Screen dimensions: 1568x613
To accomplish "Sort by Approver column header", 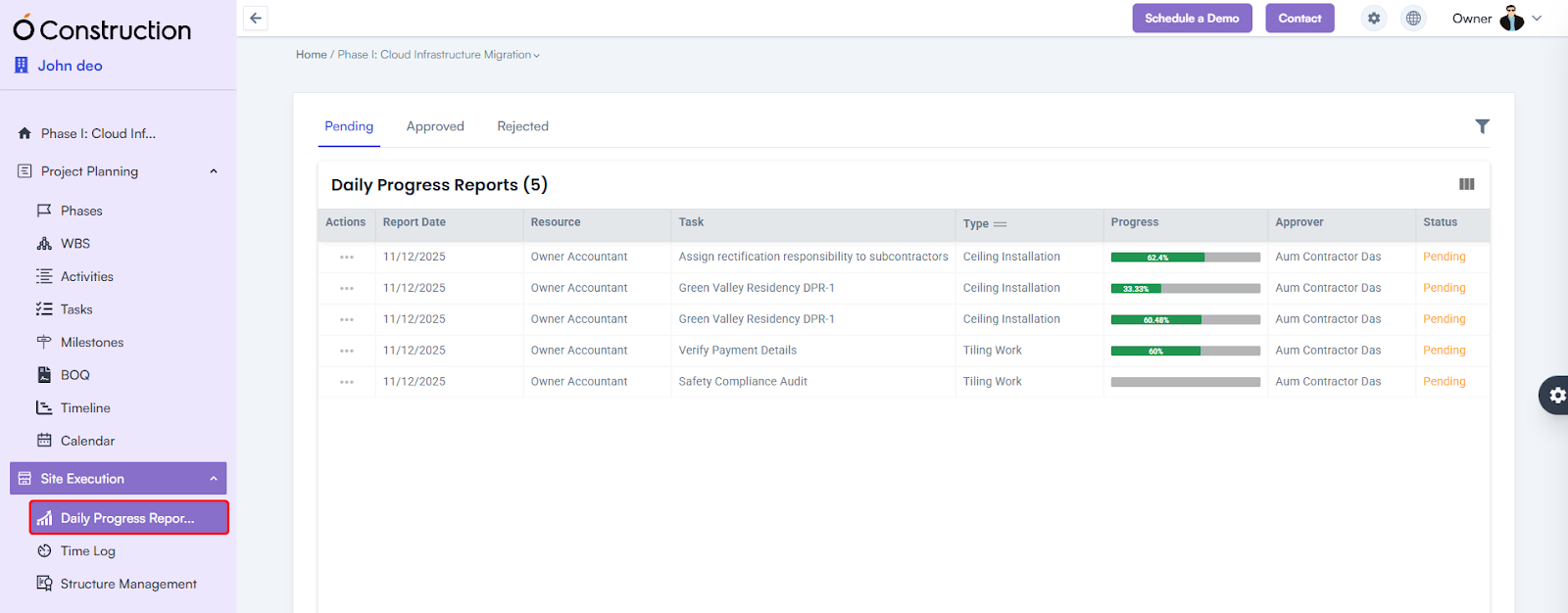I will point(1298,222).
